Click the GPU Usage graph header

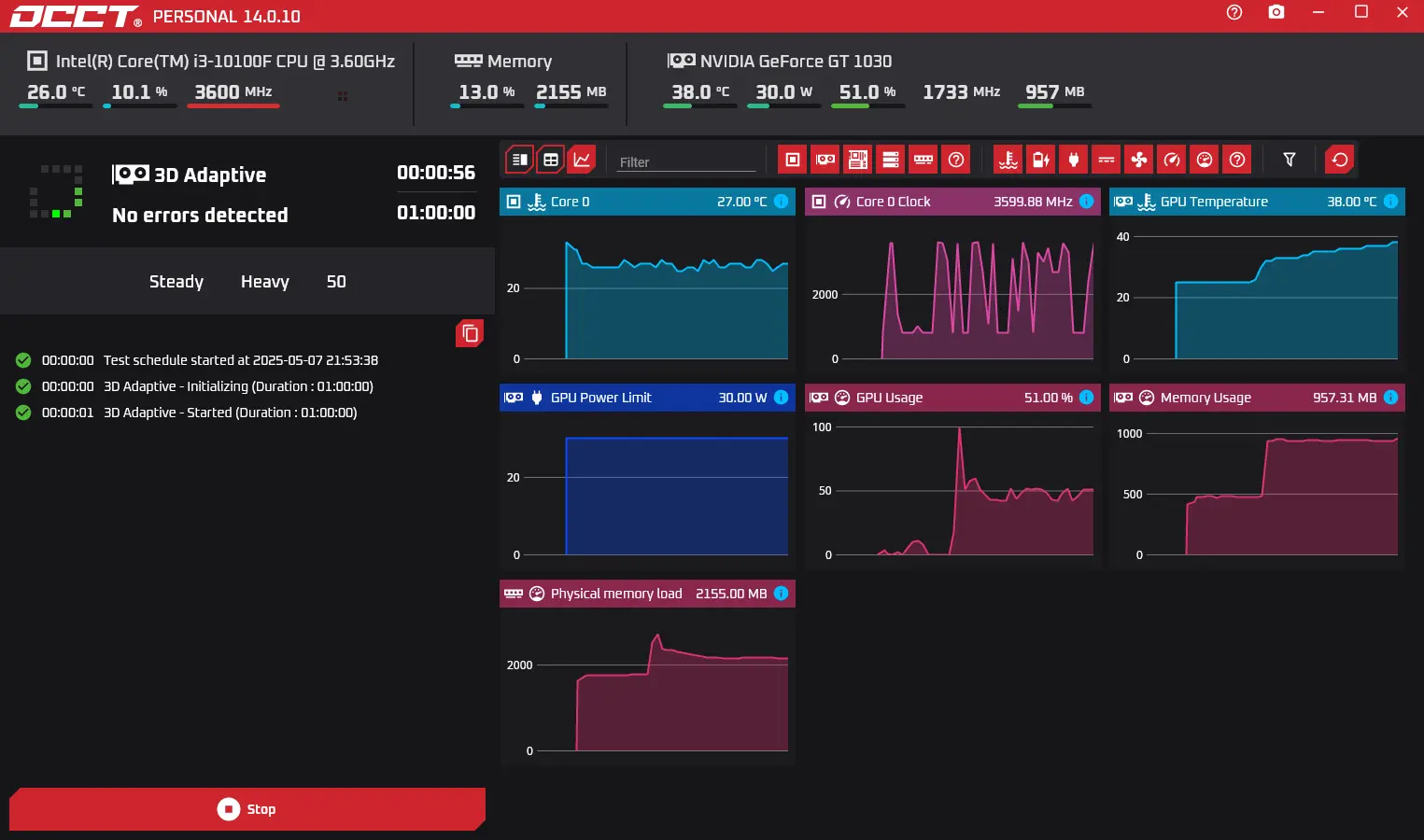point(934,398)
